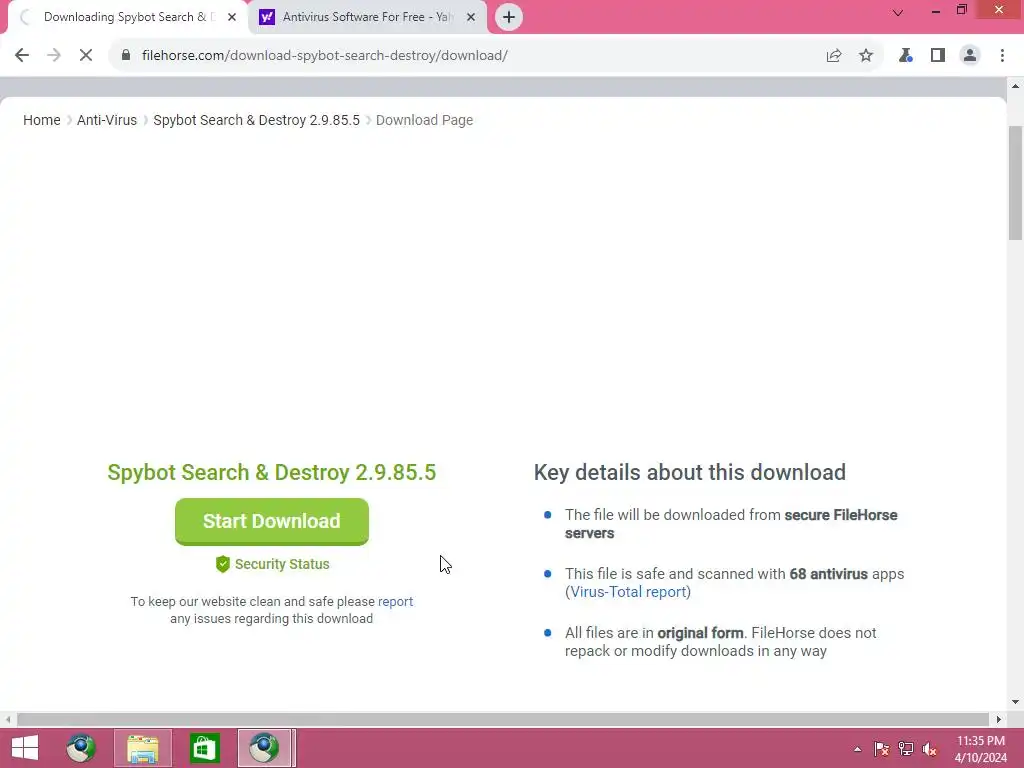Click the forward navigation arrow
The height and width of the screenshot is (768, 1024).
(x=54, y=56)
